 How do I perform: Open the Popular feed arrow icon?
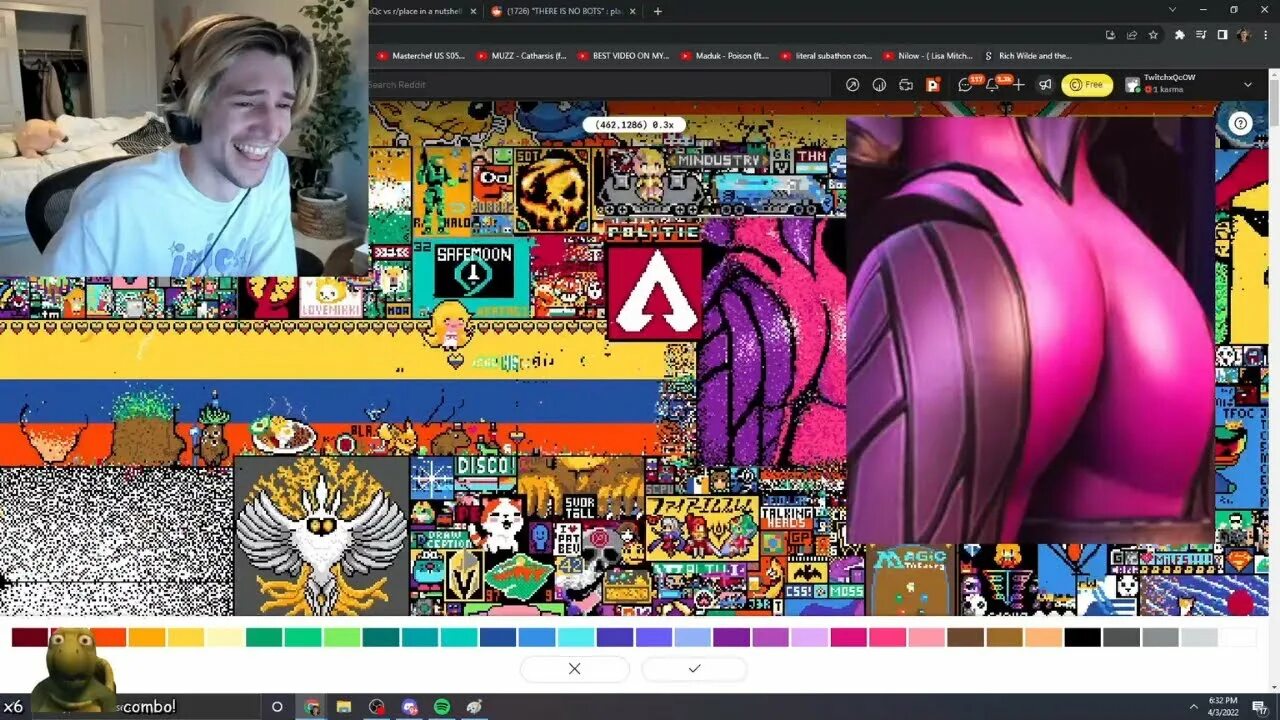click(852, 85)
